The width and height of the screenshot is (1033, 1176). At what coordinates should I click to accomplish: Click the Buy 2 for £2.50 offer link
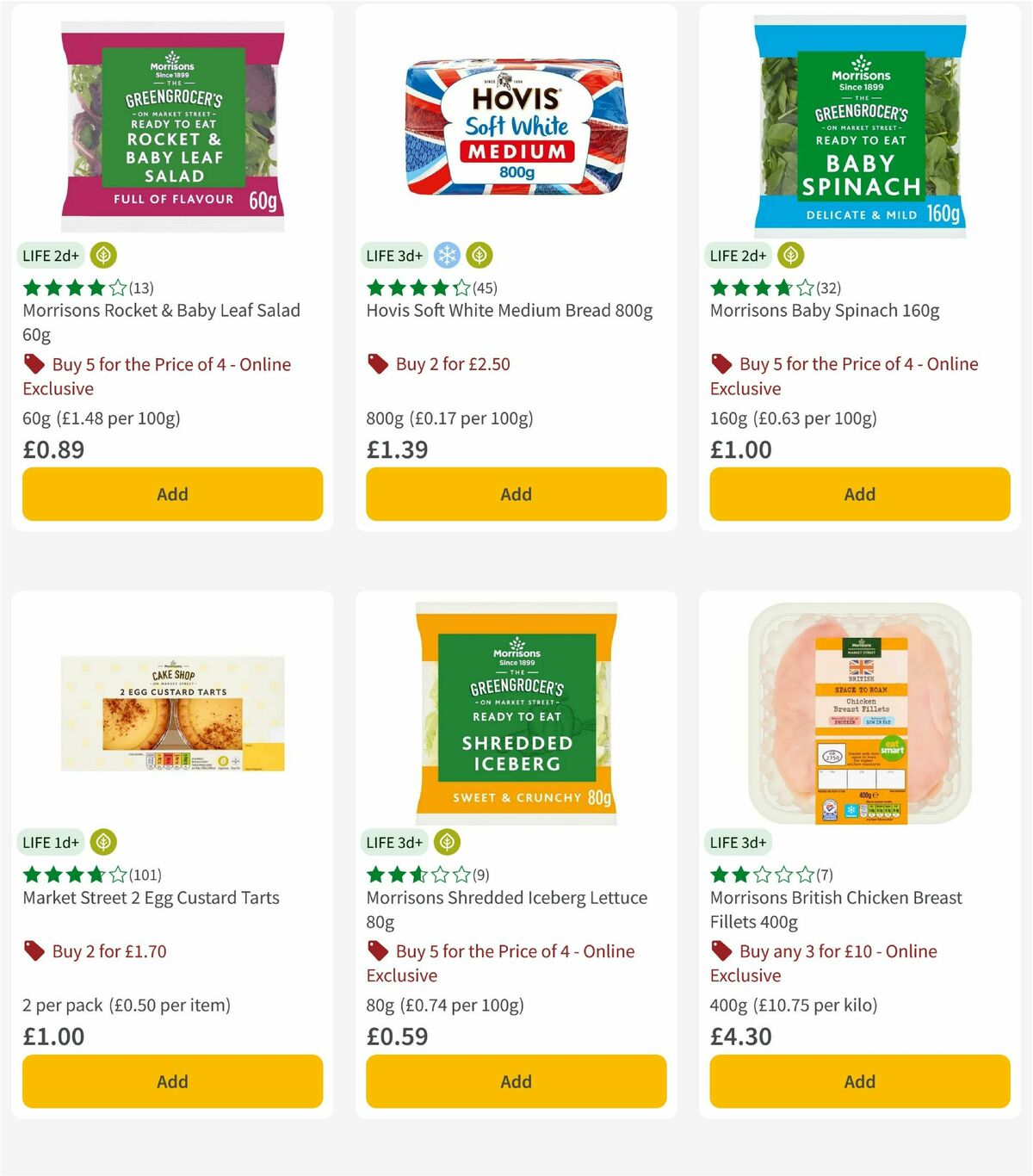pos(453,363)
